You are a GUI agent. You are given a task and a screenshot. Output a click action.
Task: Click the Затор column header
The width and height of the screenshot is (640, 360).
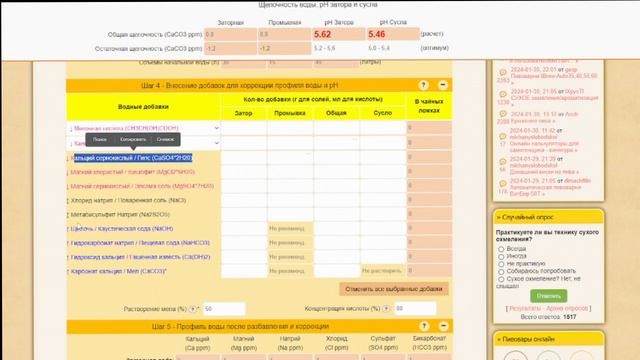(244, 113)
